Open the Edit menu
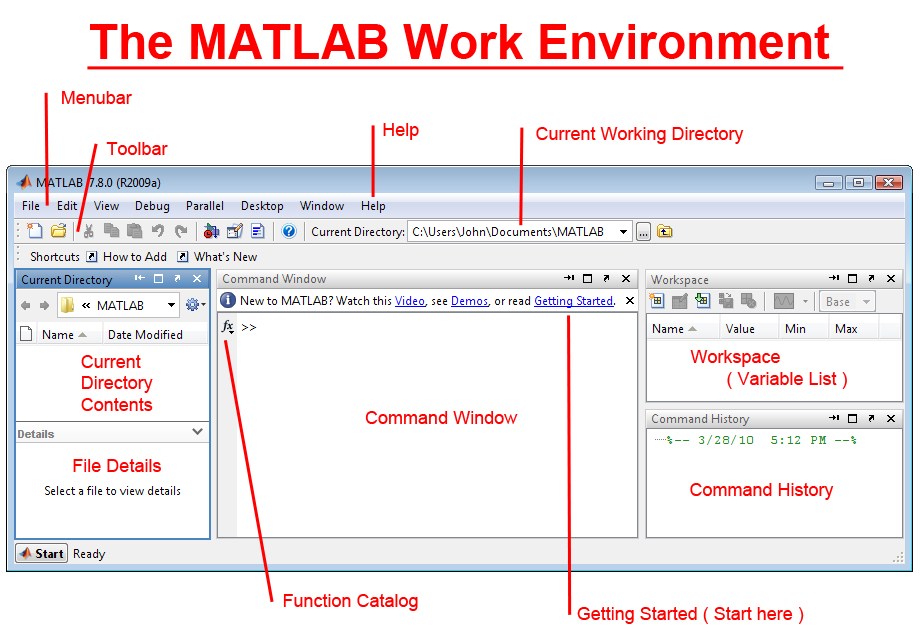The image size is (920, 633). point(67,206)
